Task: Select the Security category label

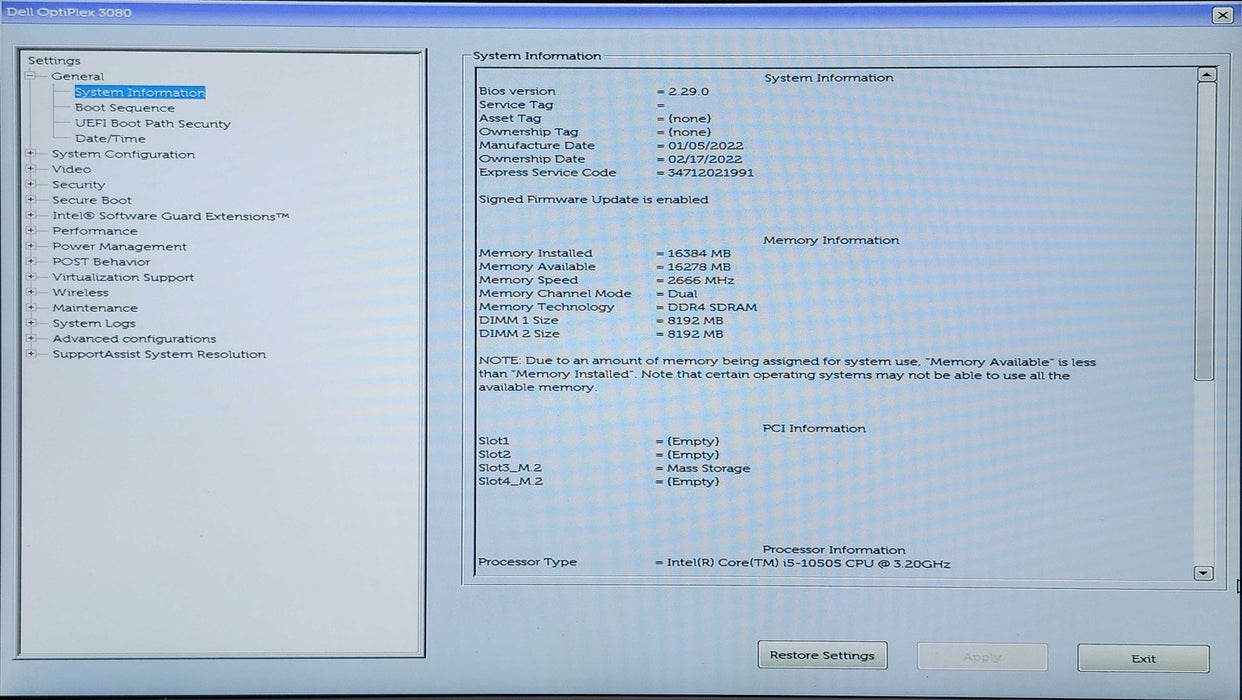Action: click(79, 185)
